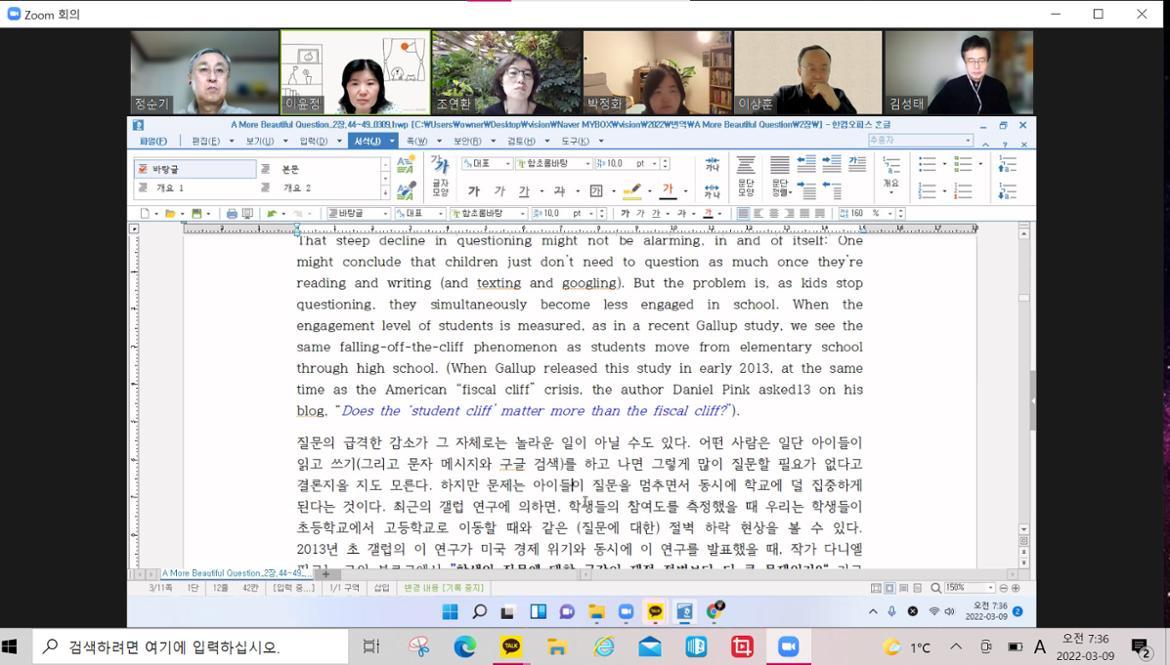This screenshot has width=1170, height=665.
Task: Click the Microsoft Edge taskbar icon
Action: coord(464,647)
